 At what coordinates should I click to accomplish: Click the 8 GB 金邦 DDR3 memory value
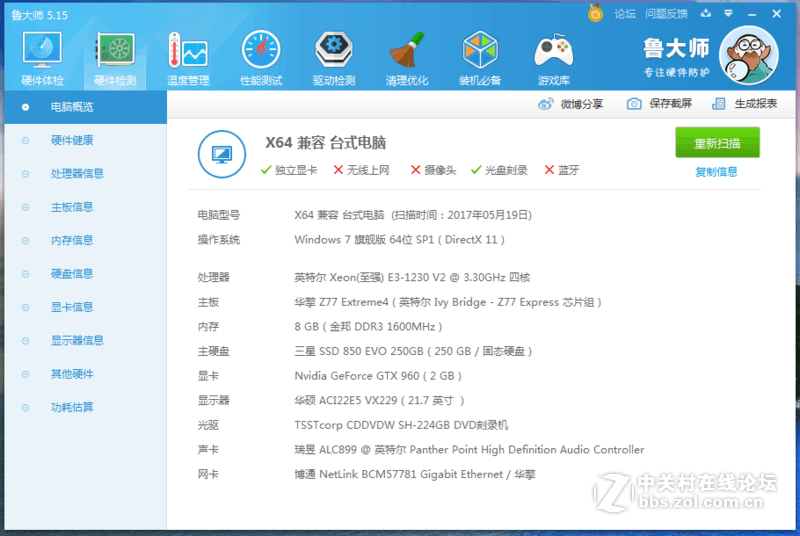(368, 326)
